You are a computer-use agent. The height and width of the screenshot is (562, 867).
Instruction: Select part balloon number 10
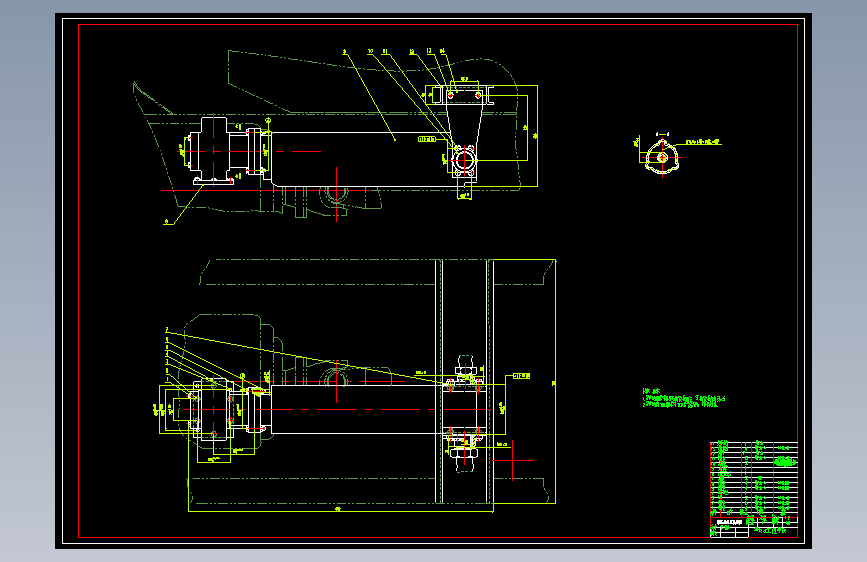click(x=370, y=52)
